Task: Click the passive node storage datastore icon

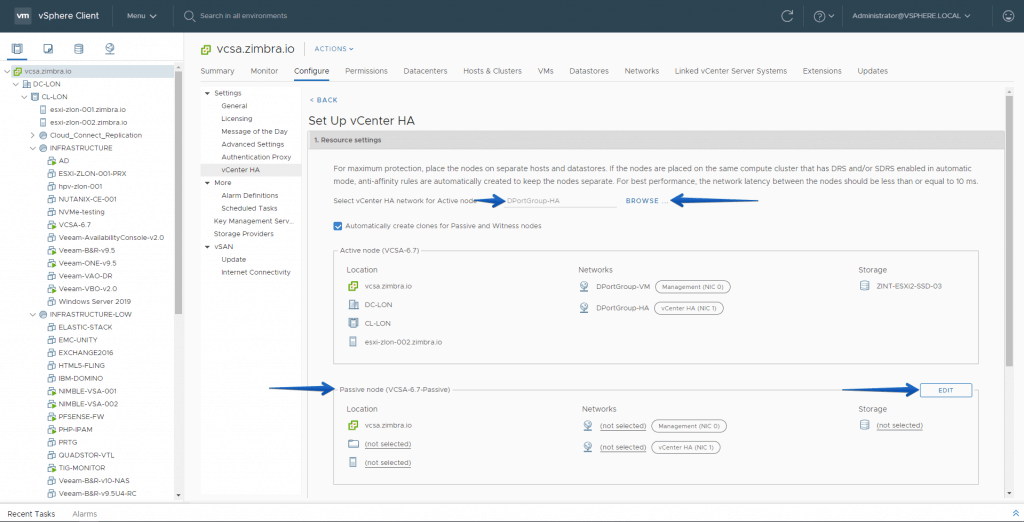Action: (865, 425)
